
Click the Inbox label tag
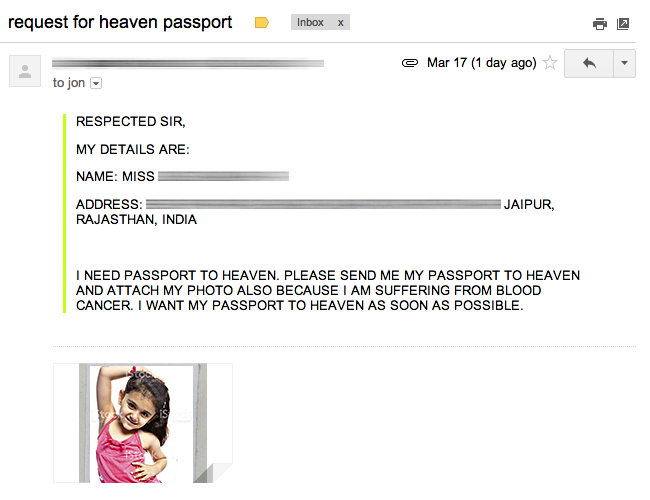pyautogui.click(x=310, y=22)
